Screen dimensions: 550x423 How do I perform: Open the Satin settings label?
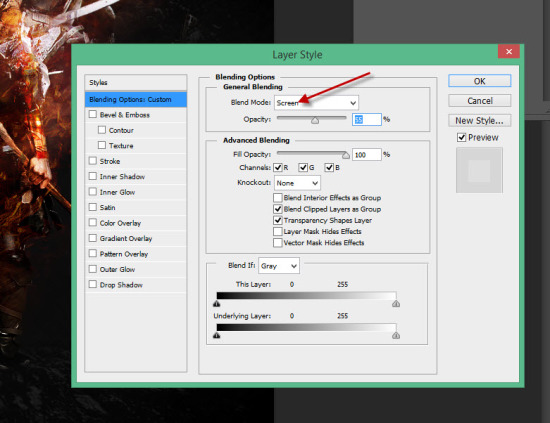(107, 208)
